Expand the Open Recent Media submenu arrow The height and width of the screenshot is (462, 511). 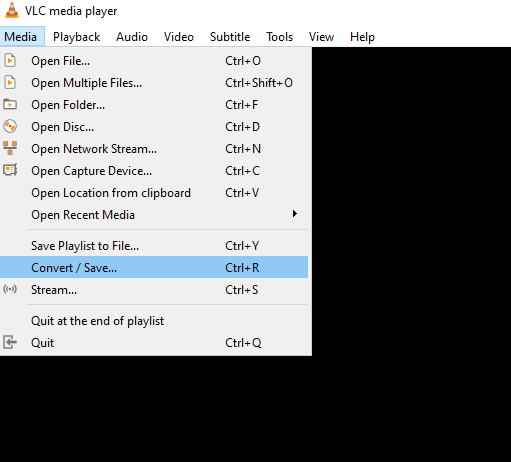coord(294,214)
